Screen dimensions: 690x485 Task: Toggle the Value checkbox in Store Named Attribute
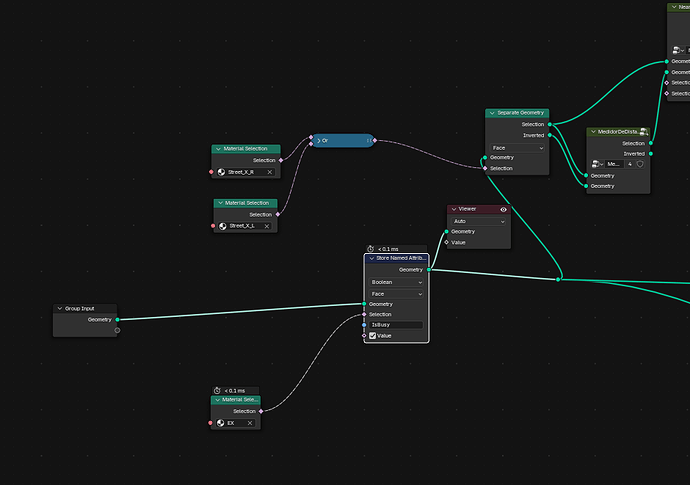(x=373, y=336)
